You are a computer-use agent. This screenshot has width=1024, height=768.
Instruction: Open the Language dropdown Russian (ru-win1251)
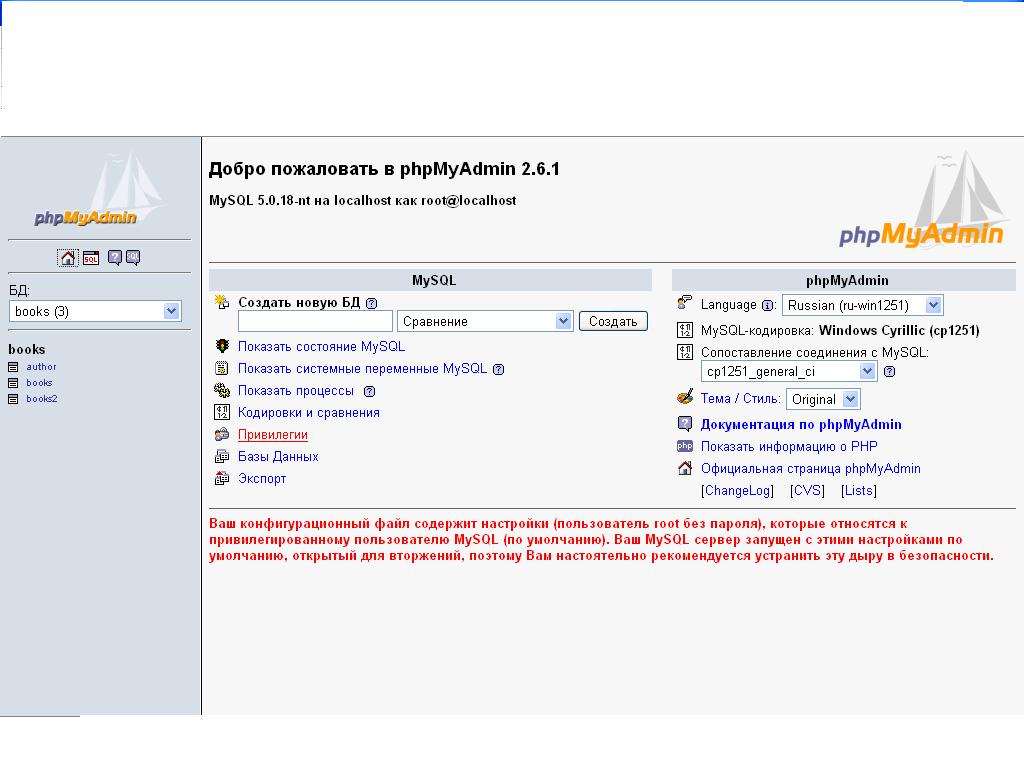pyautogui.click(x=863, y=305)
